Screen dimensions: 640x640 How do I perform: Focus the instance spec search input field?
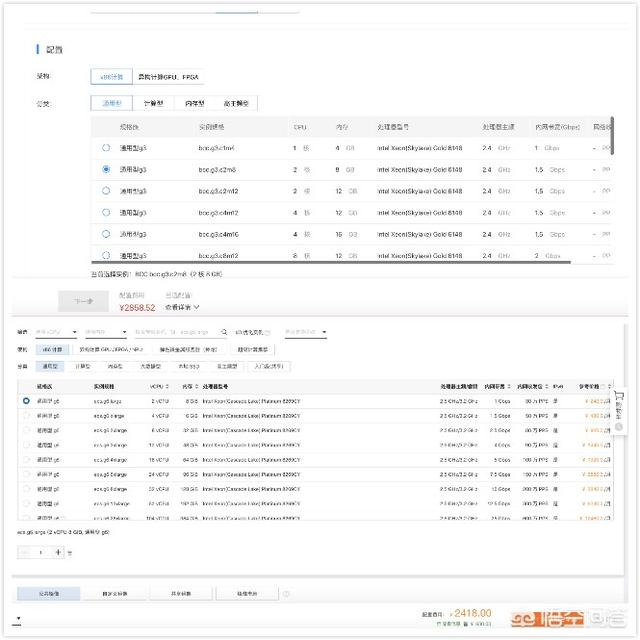tap(177, 332)
